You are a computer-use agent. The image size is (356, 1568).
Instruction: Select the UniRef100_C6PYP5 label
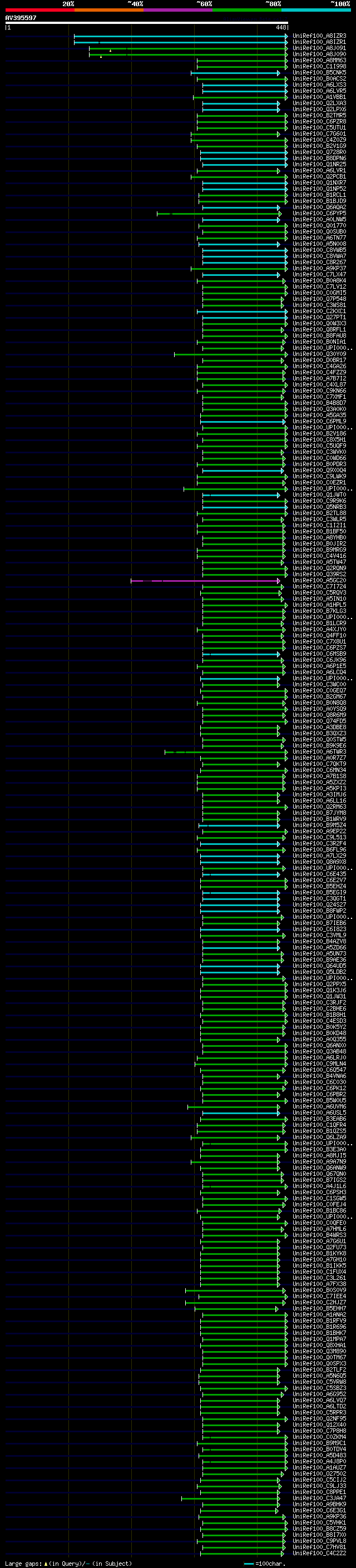click(319, 214)
